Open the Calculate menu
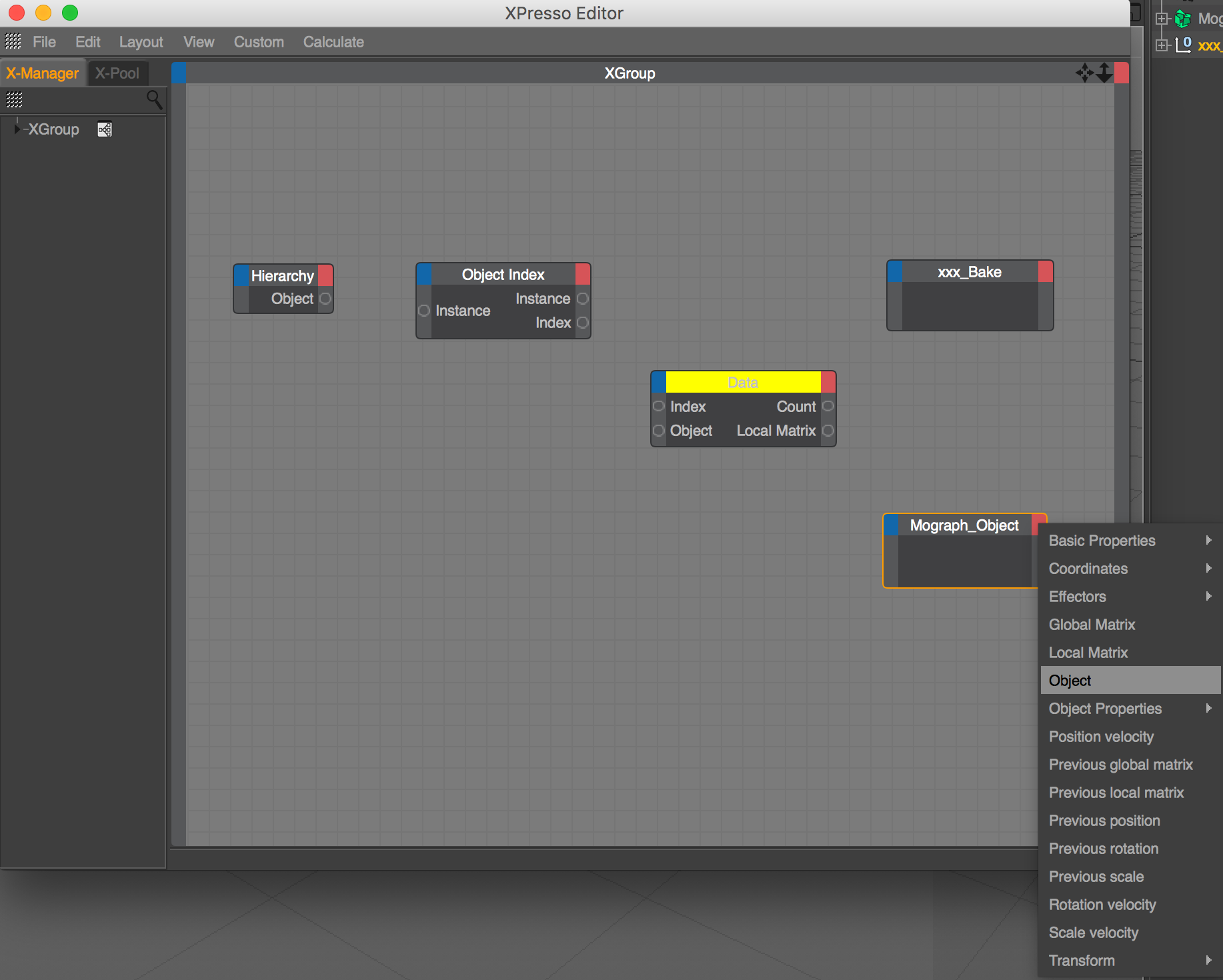This screenshot has height=980, width=1223. [x=333, y=42]
